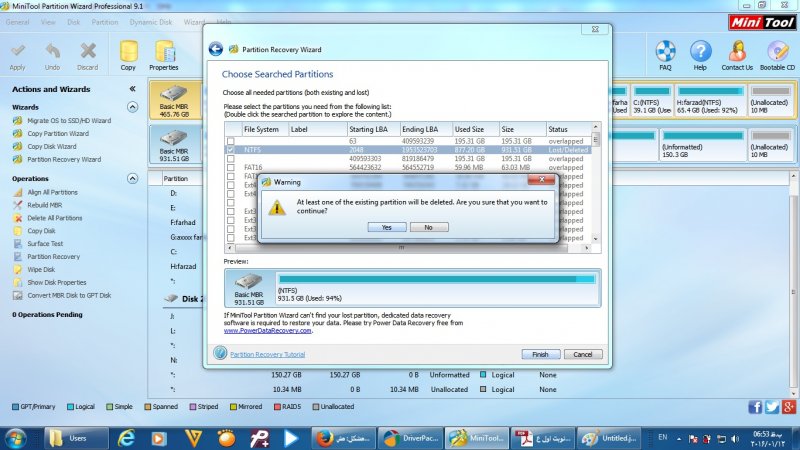Open the Partition menu

point(105,22)
